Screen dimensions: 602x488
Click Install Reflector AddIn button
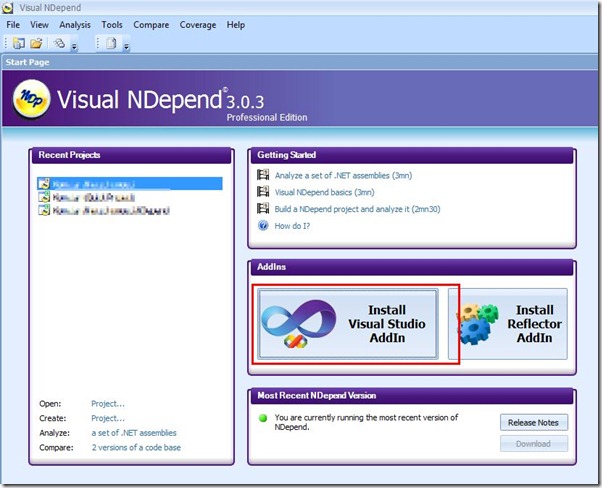click(x=508, y=324)
